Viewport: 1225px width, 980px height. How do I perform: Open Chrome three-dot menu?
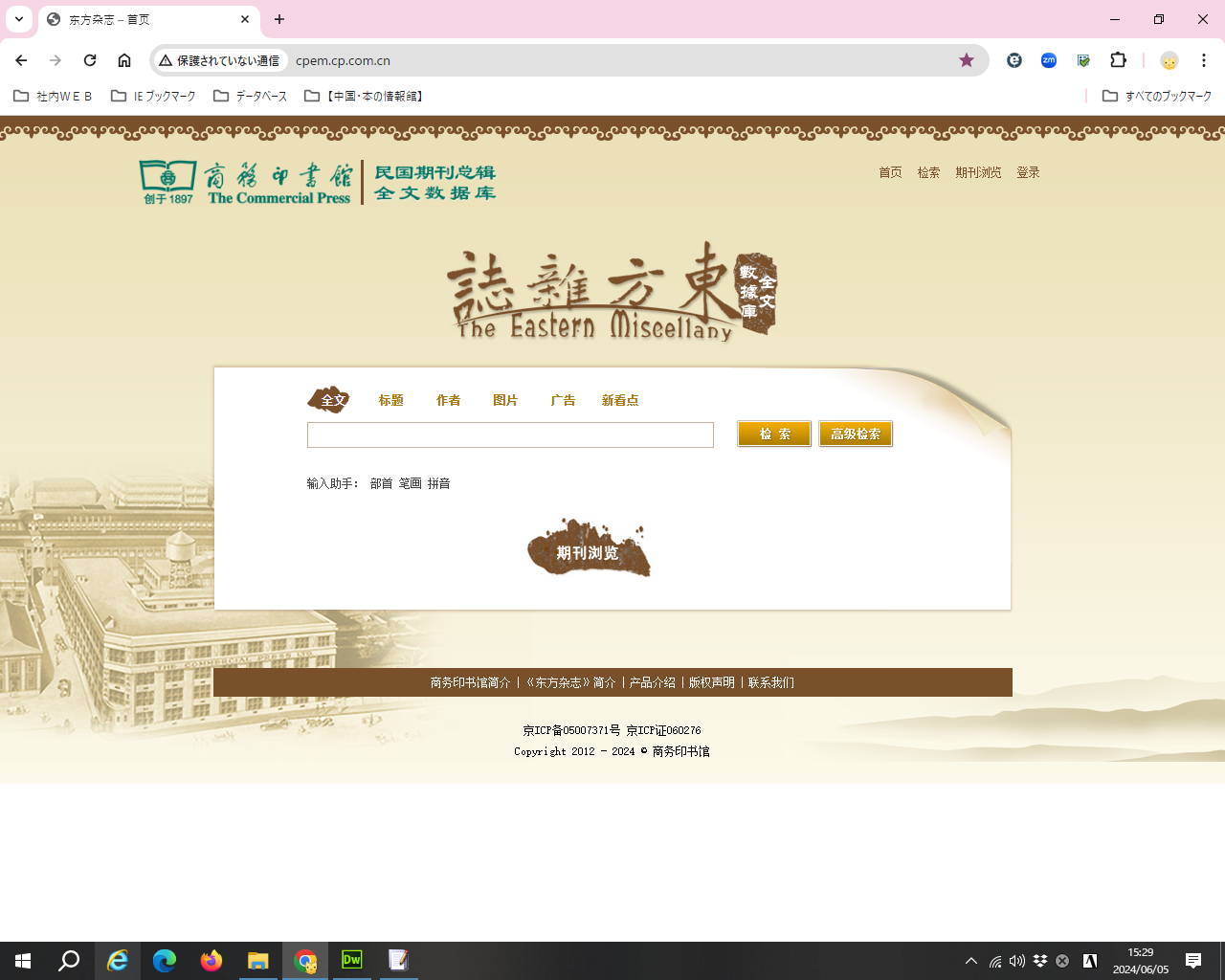pos(1203,60)
